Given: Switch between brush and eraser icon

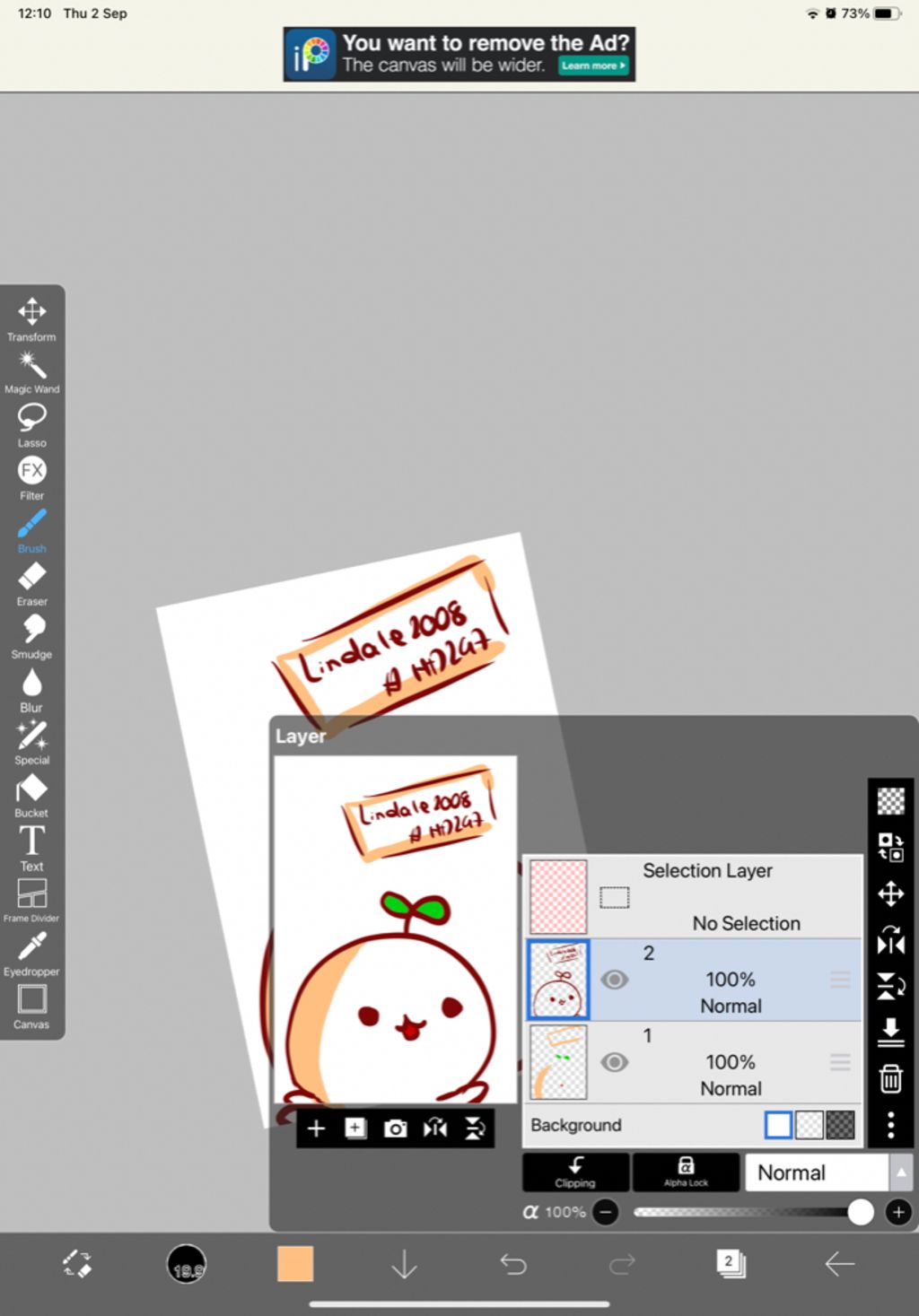Looking at the screenshot, I should [77, 1264].
